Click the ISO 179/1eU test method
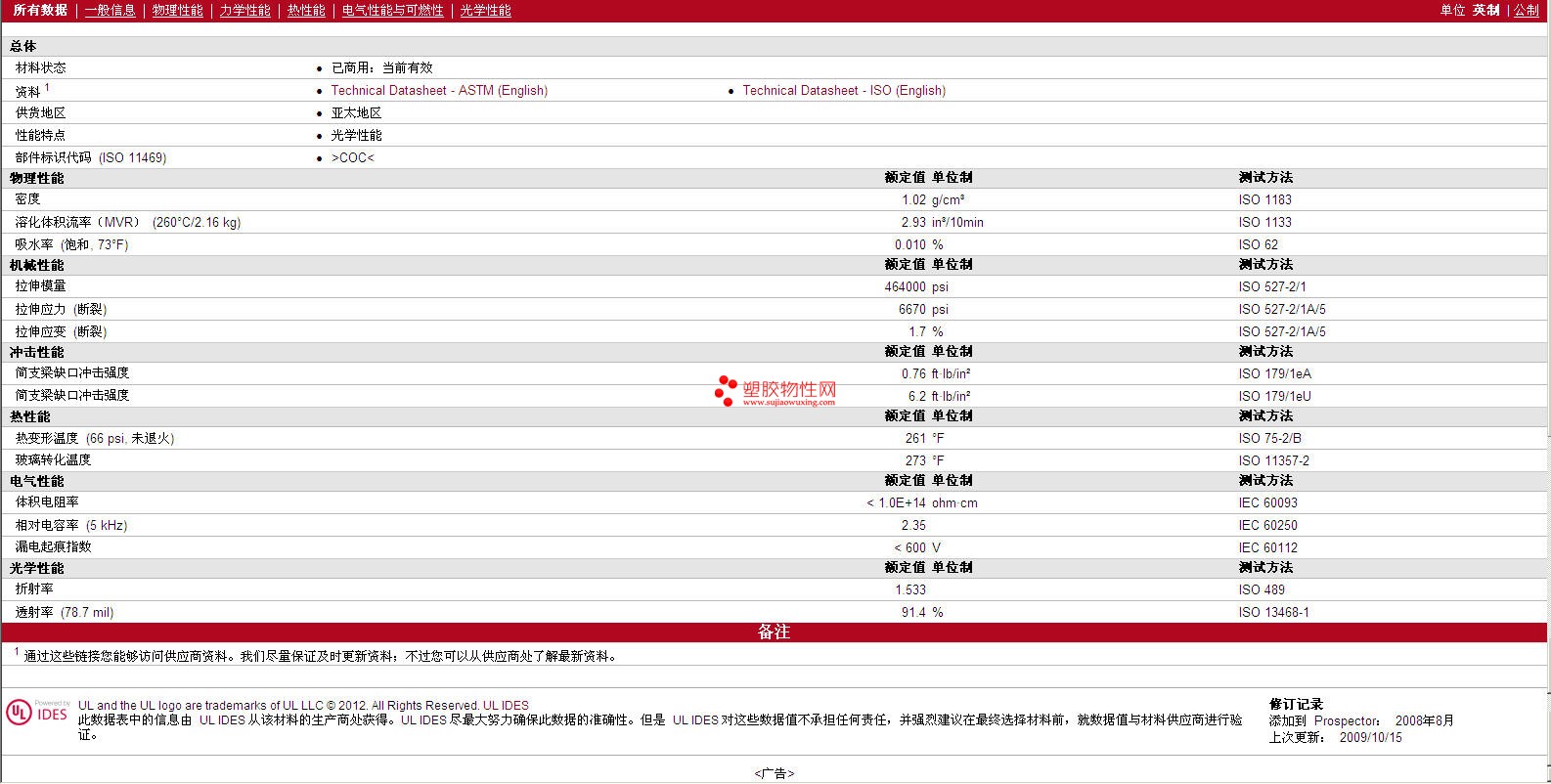The height and width of the screenshot is (784, 1551). [1274, 396]
